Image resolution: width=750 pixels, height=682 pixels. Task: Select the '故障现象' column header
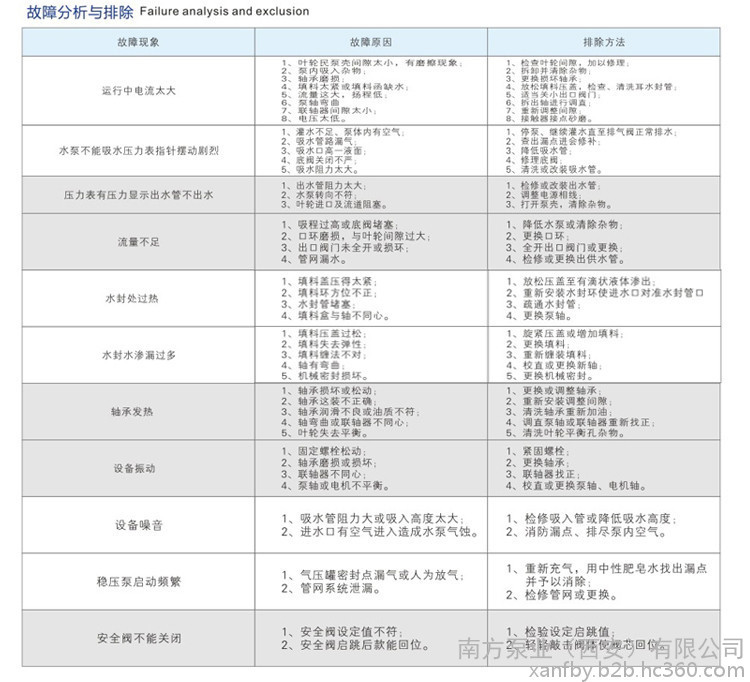pos(138,42)
